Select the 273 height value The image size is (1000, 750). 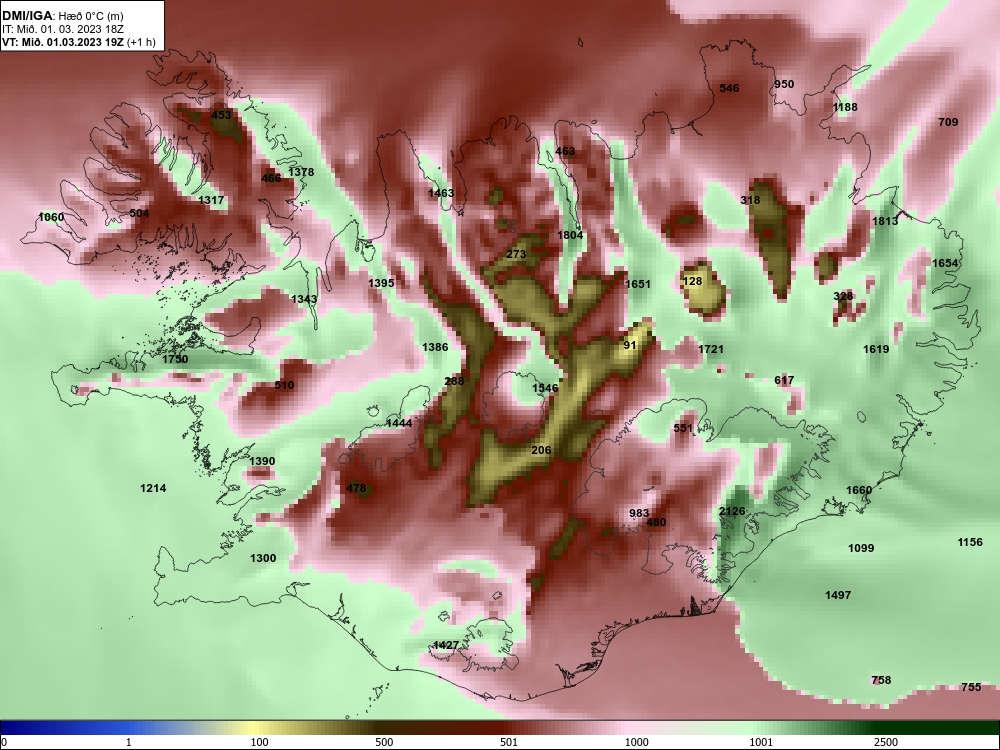point(516,254)
